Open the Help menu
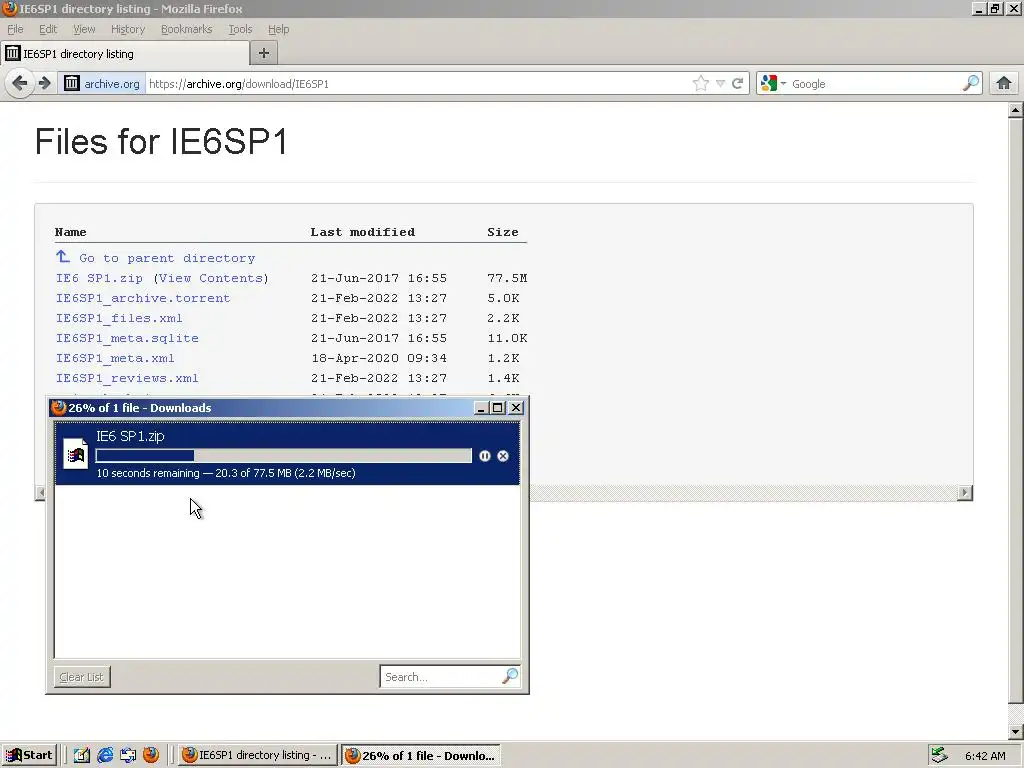 (278, 29)
